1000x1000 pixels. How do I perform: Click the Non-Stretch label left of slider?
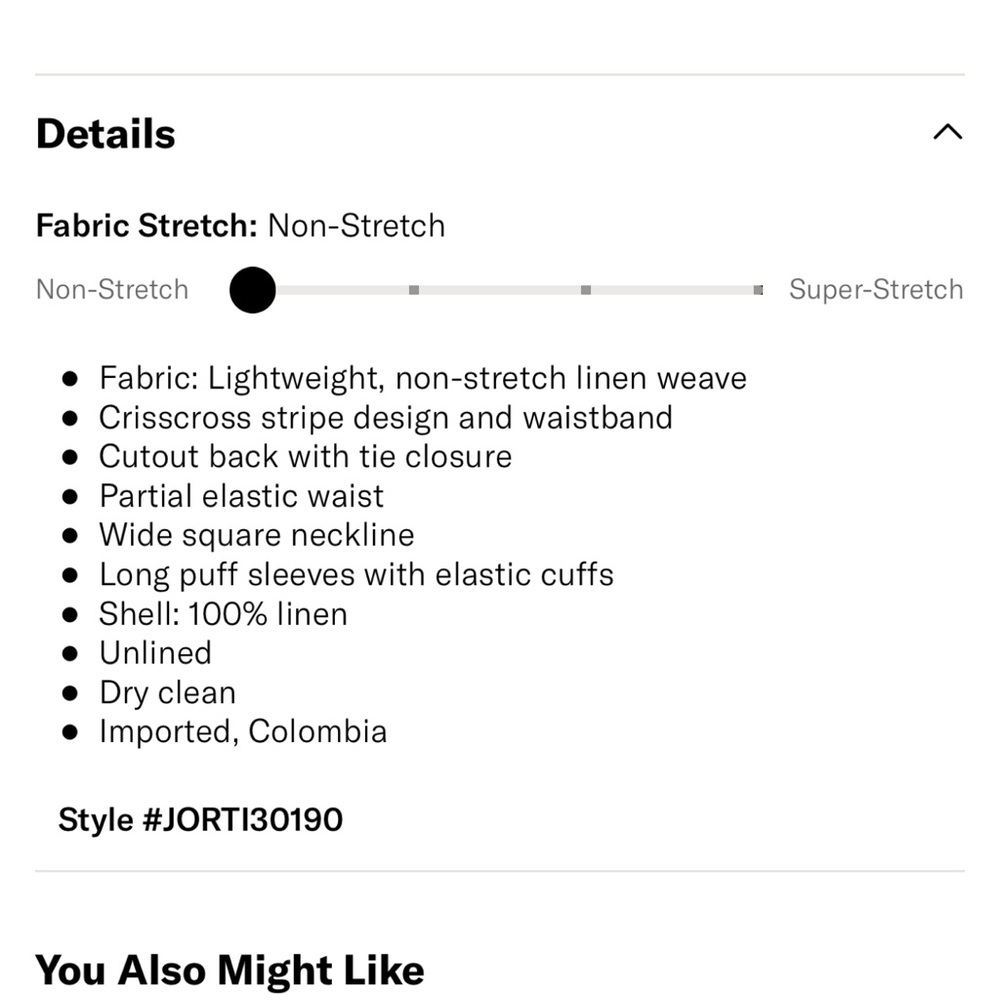point(112,290)
